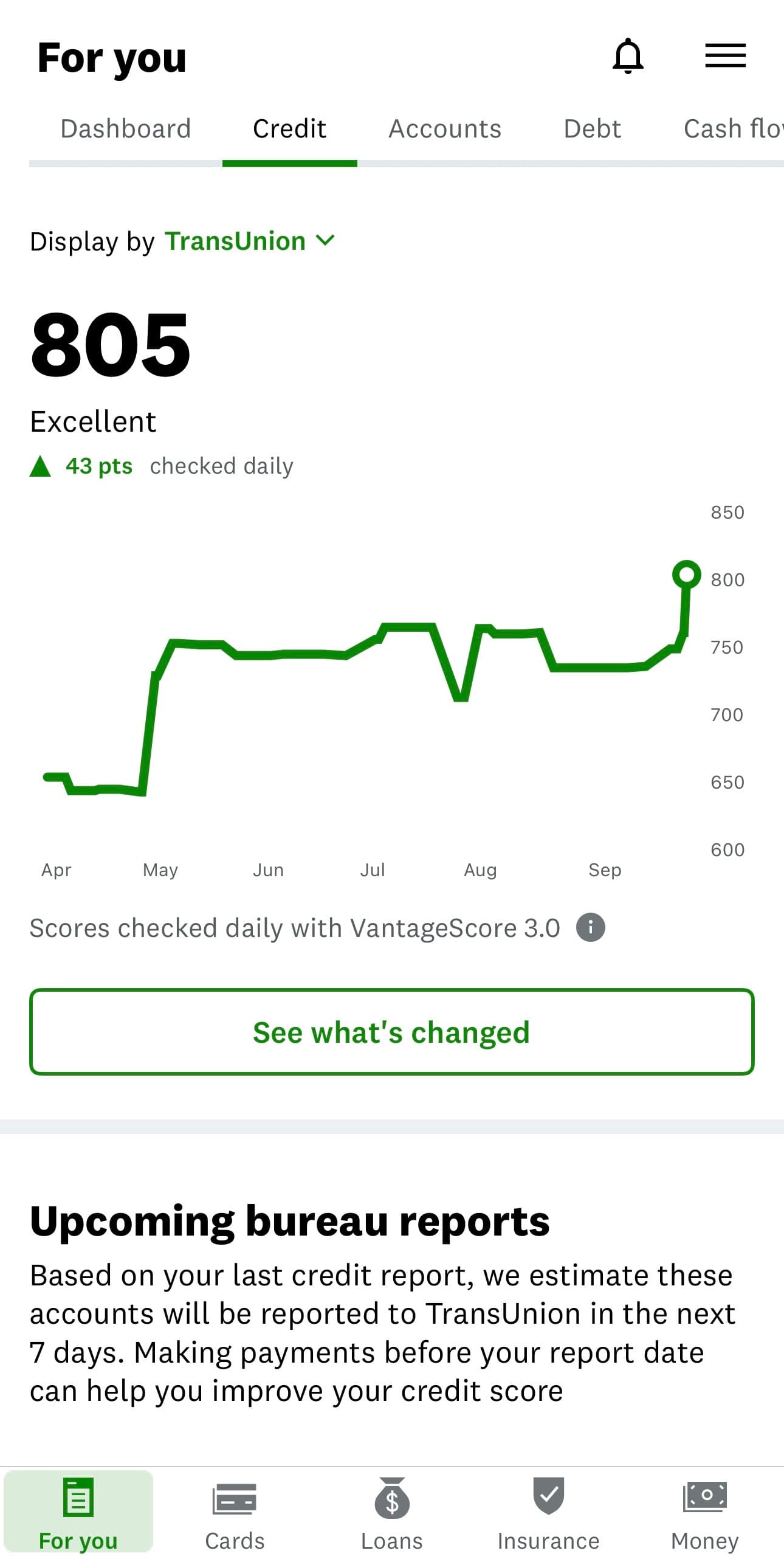The image size is (784, 1556).
Task: Select the Credit tab
Action: click(x=289, y=128)
